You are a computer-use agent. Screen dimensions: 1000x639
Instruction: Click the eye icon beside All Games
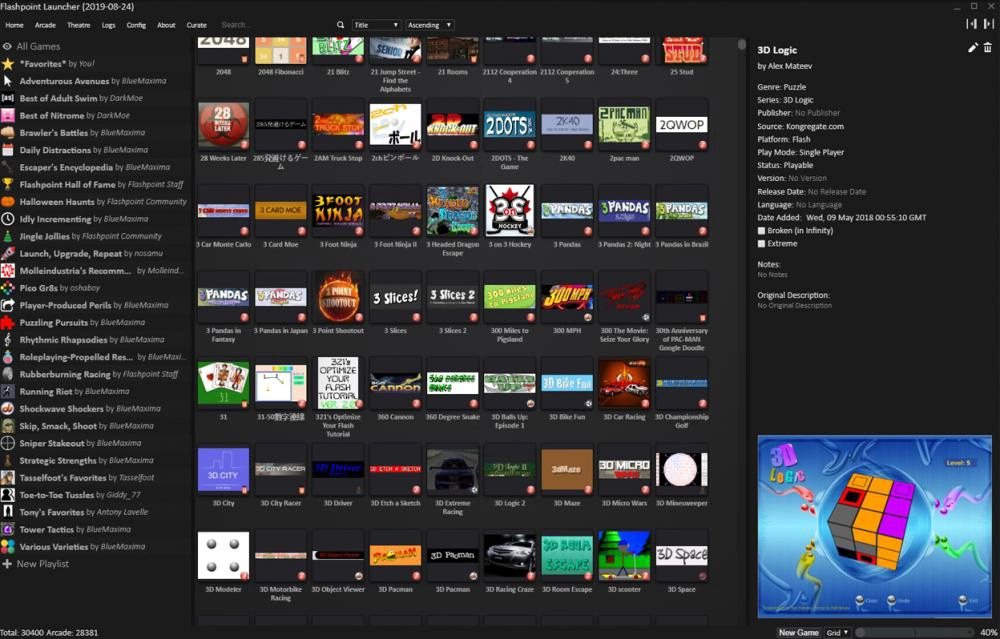(x=7, y=46)
